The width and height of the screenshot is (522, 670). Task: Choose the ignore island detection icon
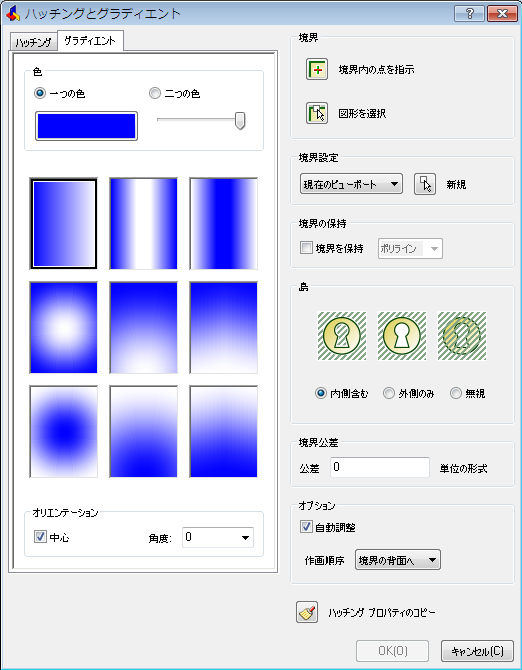click(462, 336)
